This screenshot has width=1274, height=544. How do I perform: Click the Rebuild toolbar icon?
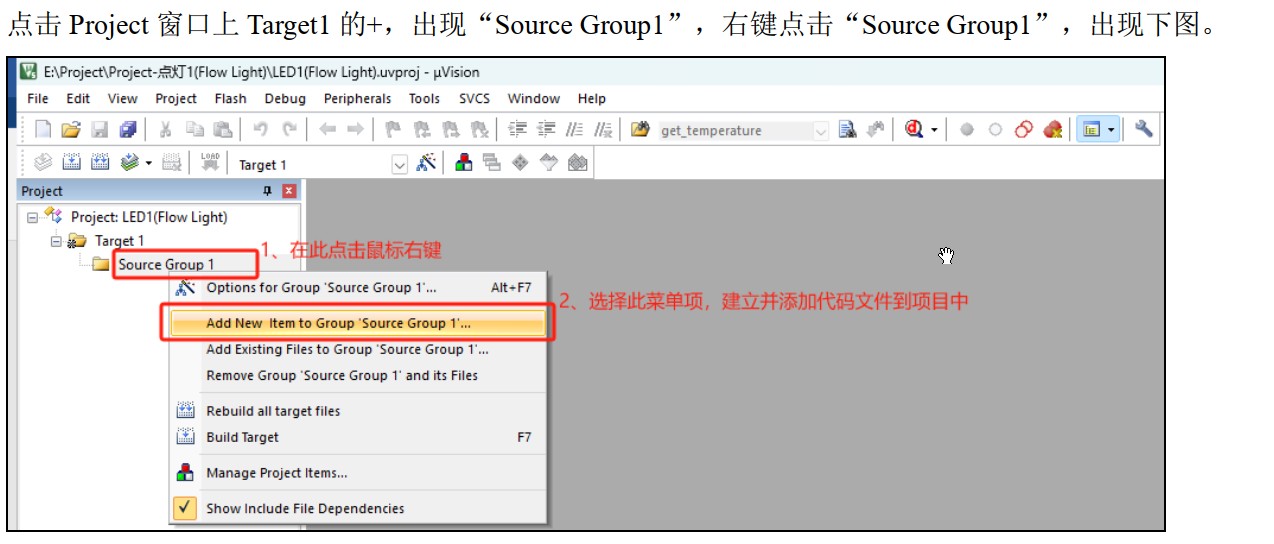click(100, 163)
